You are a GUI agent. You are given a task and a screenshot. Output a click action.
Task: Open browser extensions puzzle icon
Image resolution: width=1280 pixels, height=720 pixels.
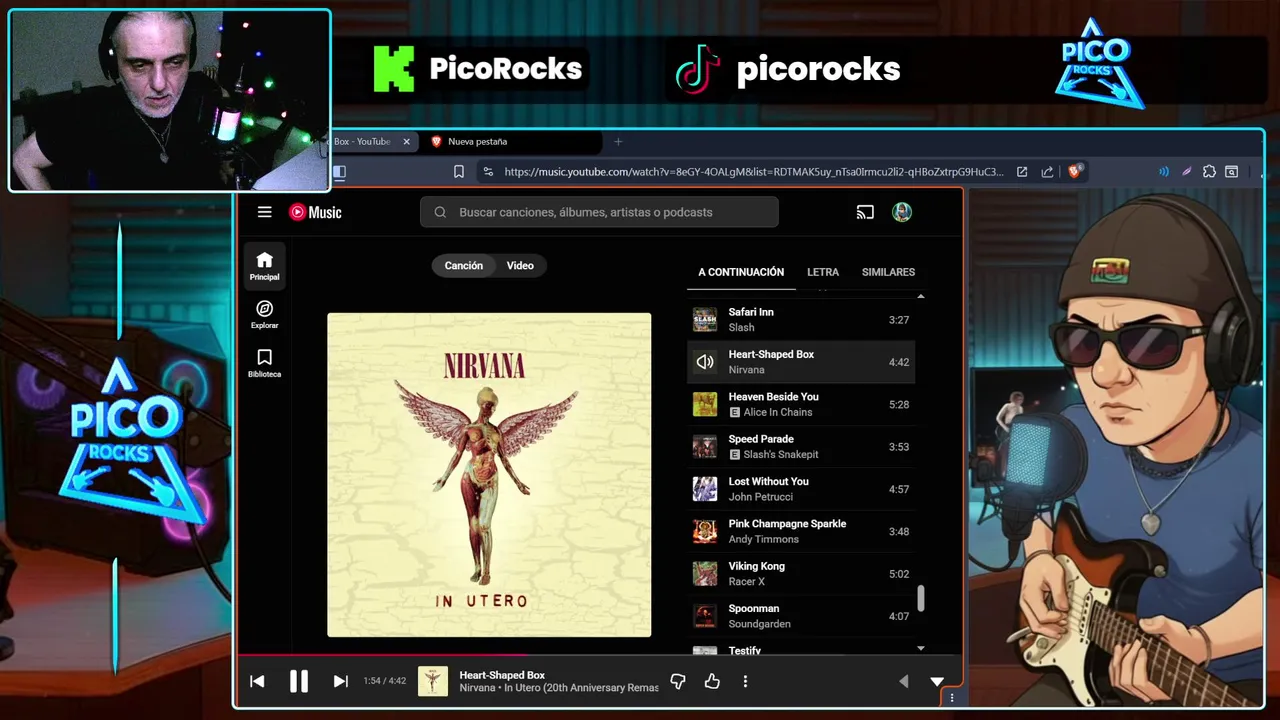click(1209, 172)
